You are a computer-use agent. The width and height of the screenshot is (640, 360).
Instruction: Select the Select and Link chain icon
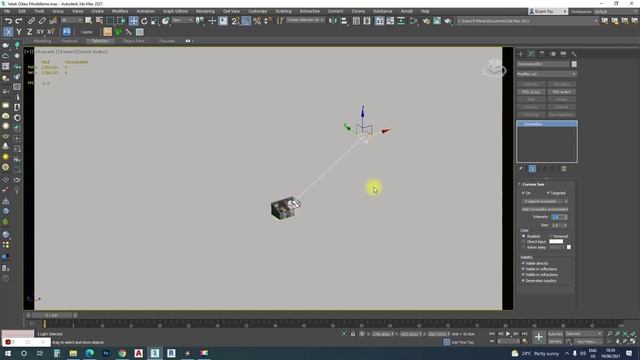click(31, 21)
